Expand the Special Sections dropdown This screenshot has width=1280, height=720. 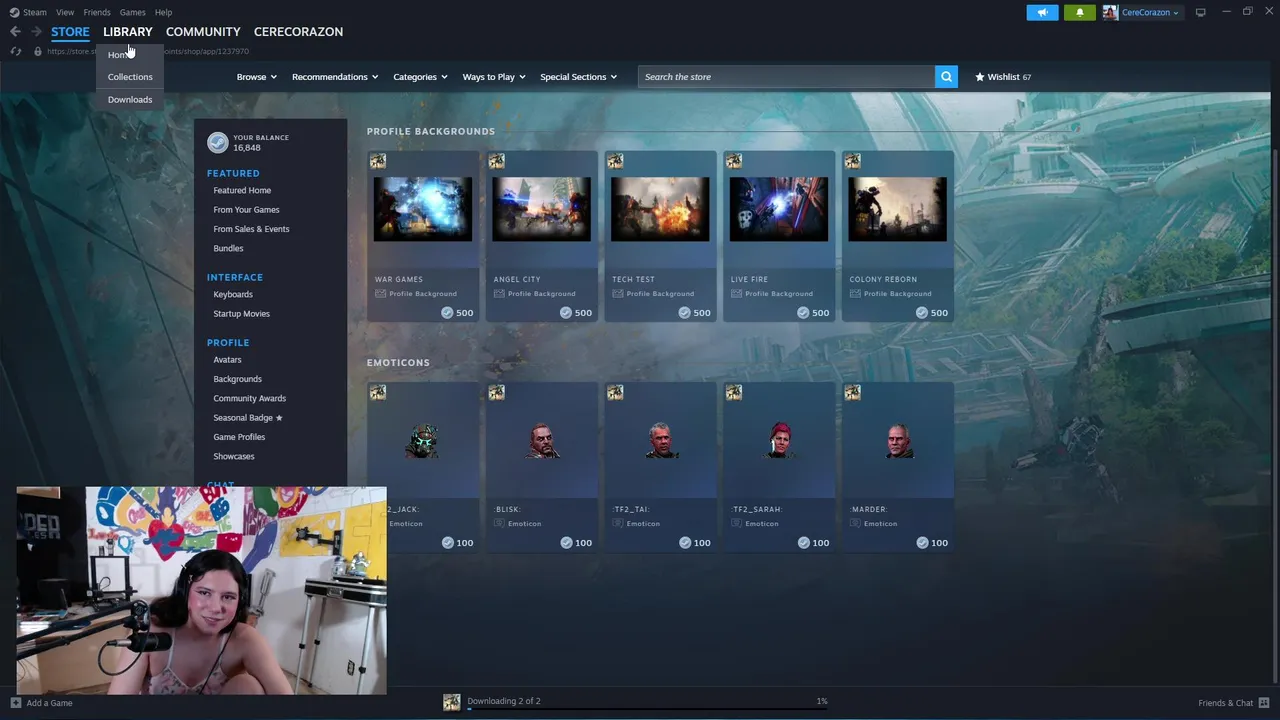point(579,77)
